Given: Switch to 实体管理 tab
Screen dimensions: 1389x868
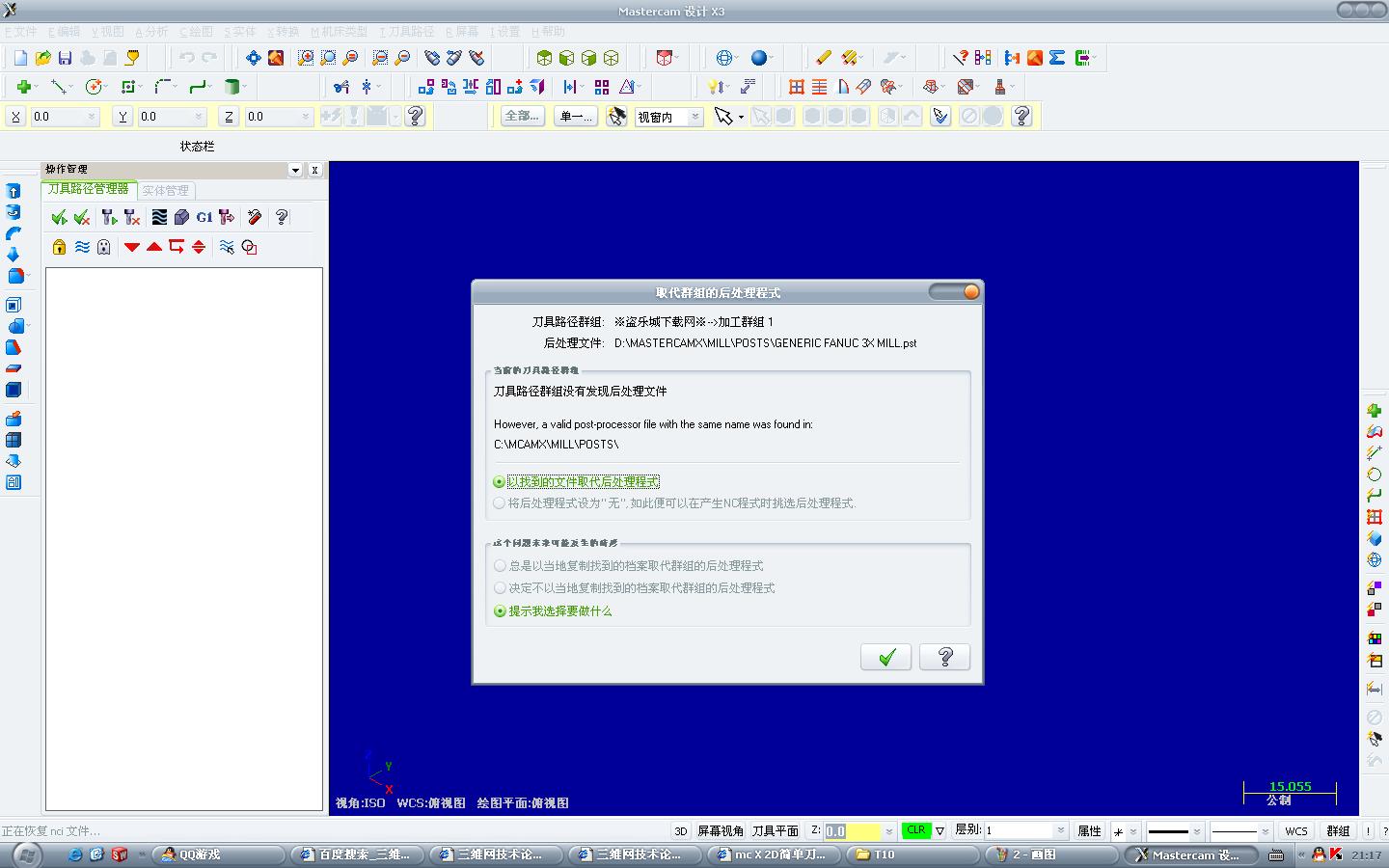Looking at the screenshot, I should click(166, 190).
